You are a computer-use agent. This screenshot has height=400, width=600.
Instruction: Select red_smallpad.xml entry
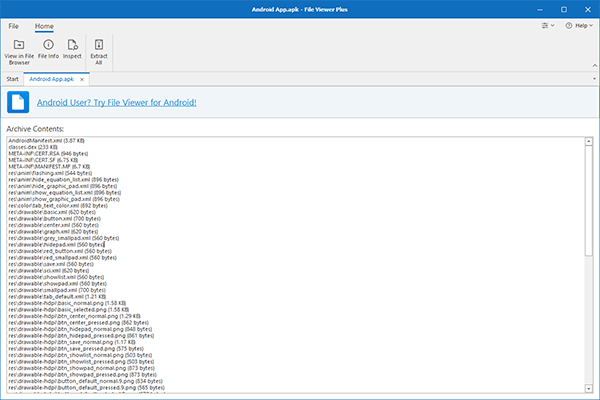[62, 258]
